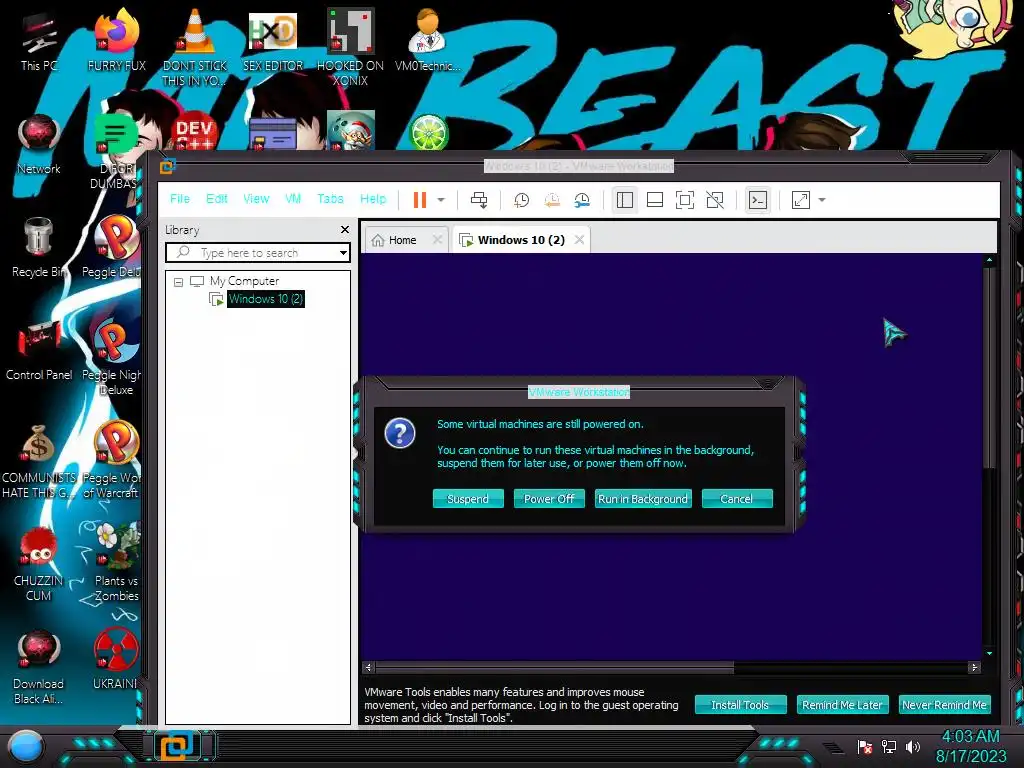
Task: Open the Edit menu
Action: [217, 199]
